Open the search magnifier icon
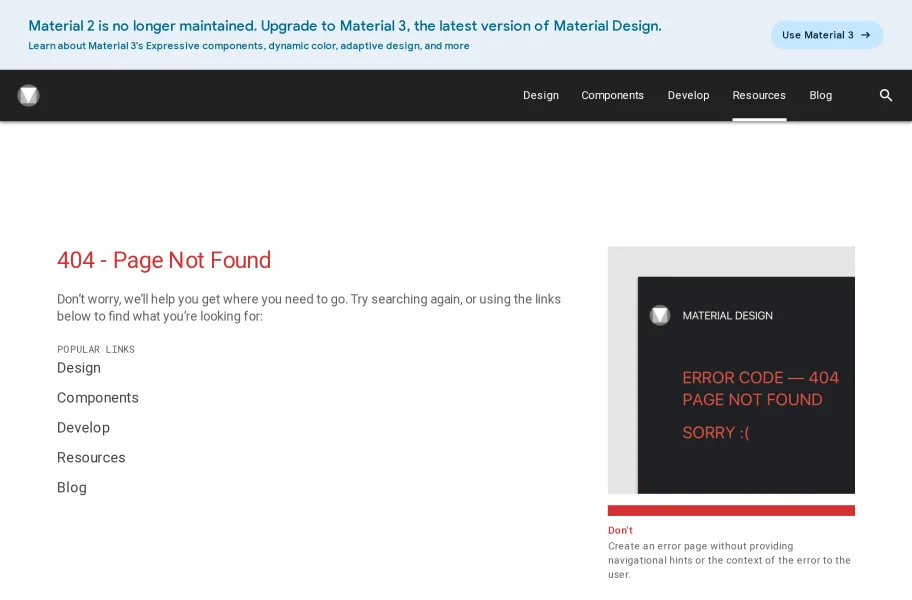The height and width of the screenshot is (600, 912). [x=886, y=95]
